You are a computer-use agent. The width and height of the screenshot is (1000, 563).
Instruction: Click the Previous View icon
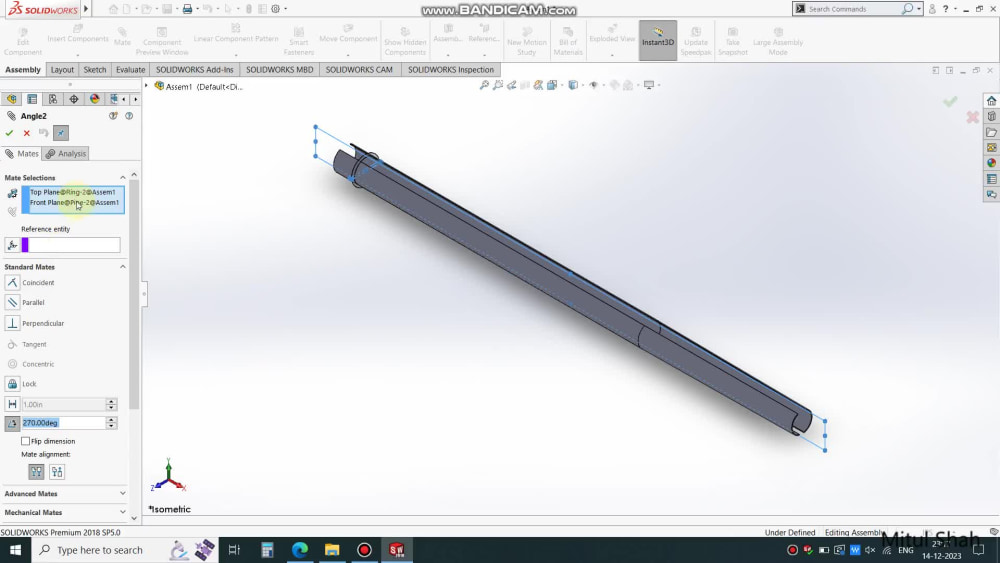(x=511, y=85)
